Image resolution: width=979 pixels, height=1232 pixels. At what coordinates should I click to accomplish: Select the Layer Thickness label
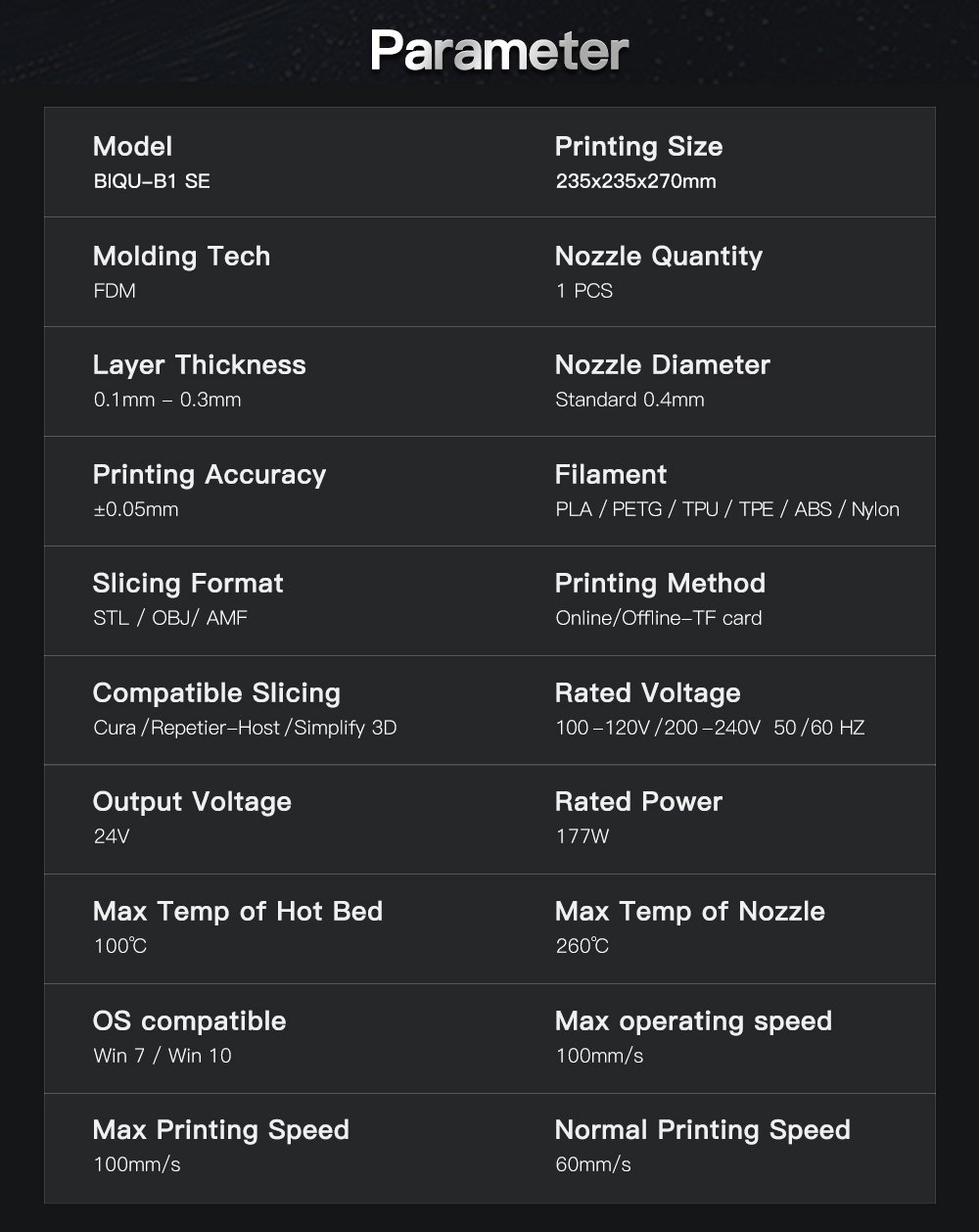pos(200,365)
